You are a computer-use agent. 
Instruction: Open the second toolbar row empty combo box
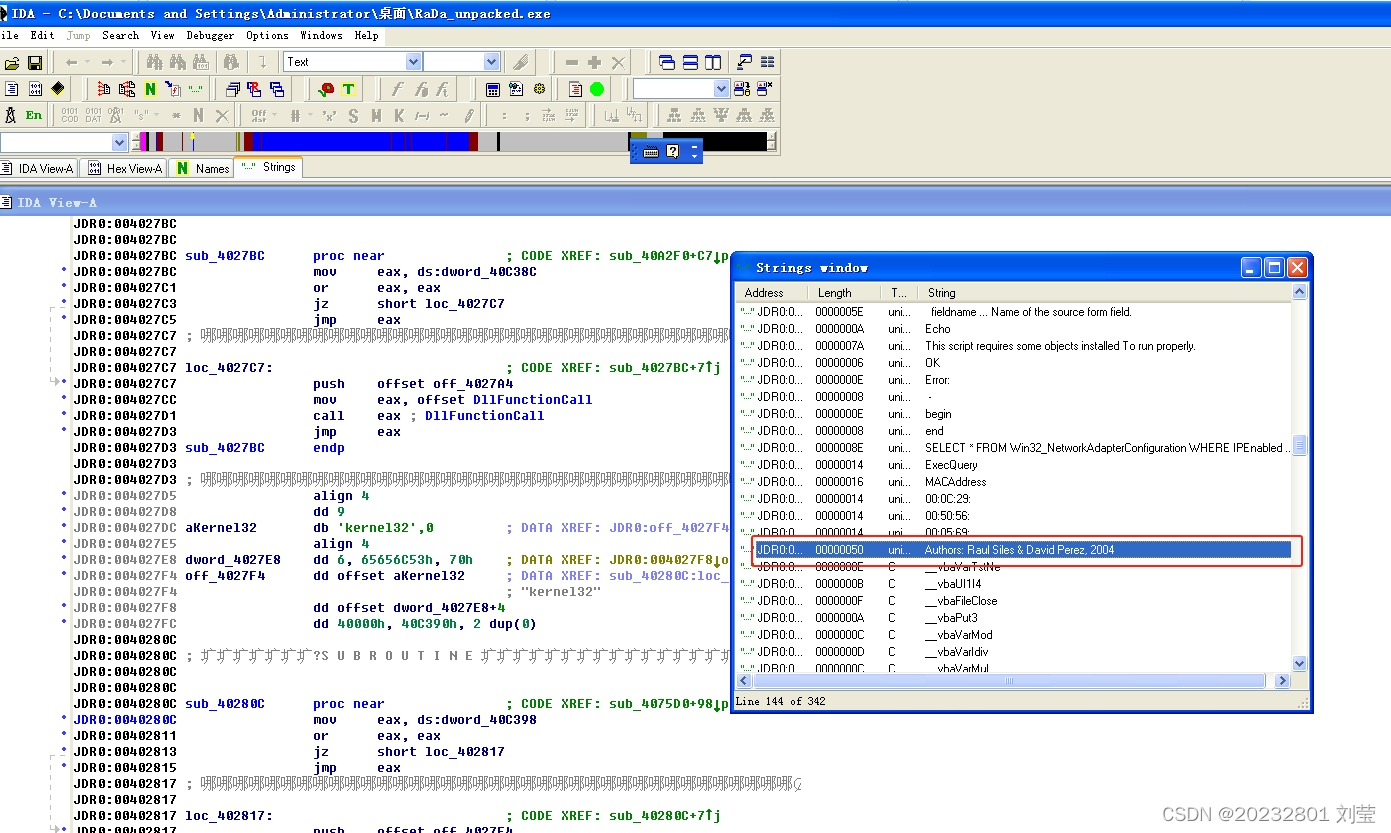click(x=681, y=89)
